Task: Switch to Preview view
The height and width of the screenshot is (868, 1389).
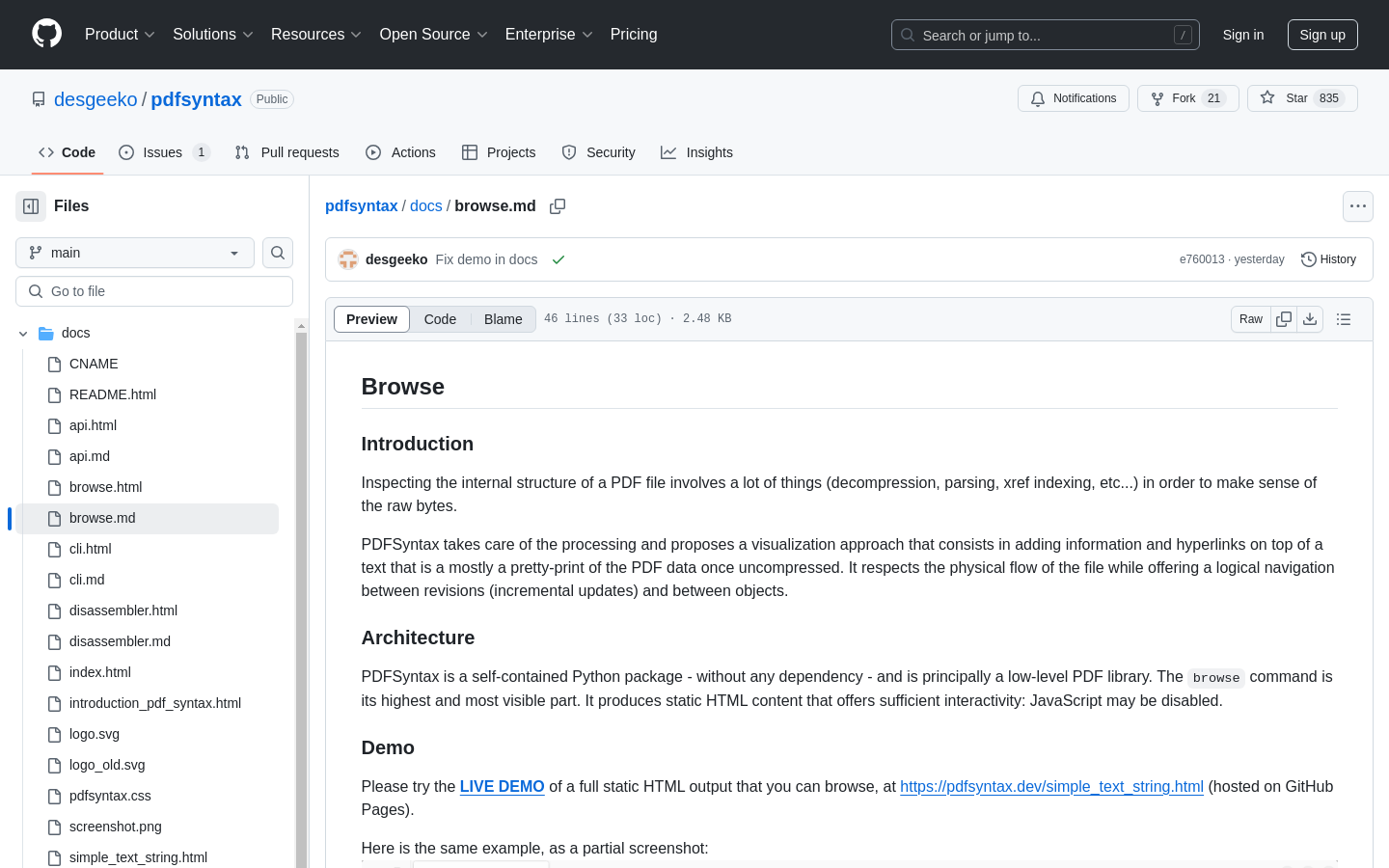Action: coord(371,319)
